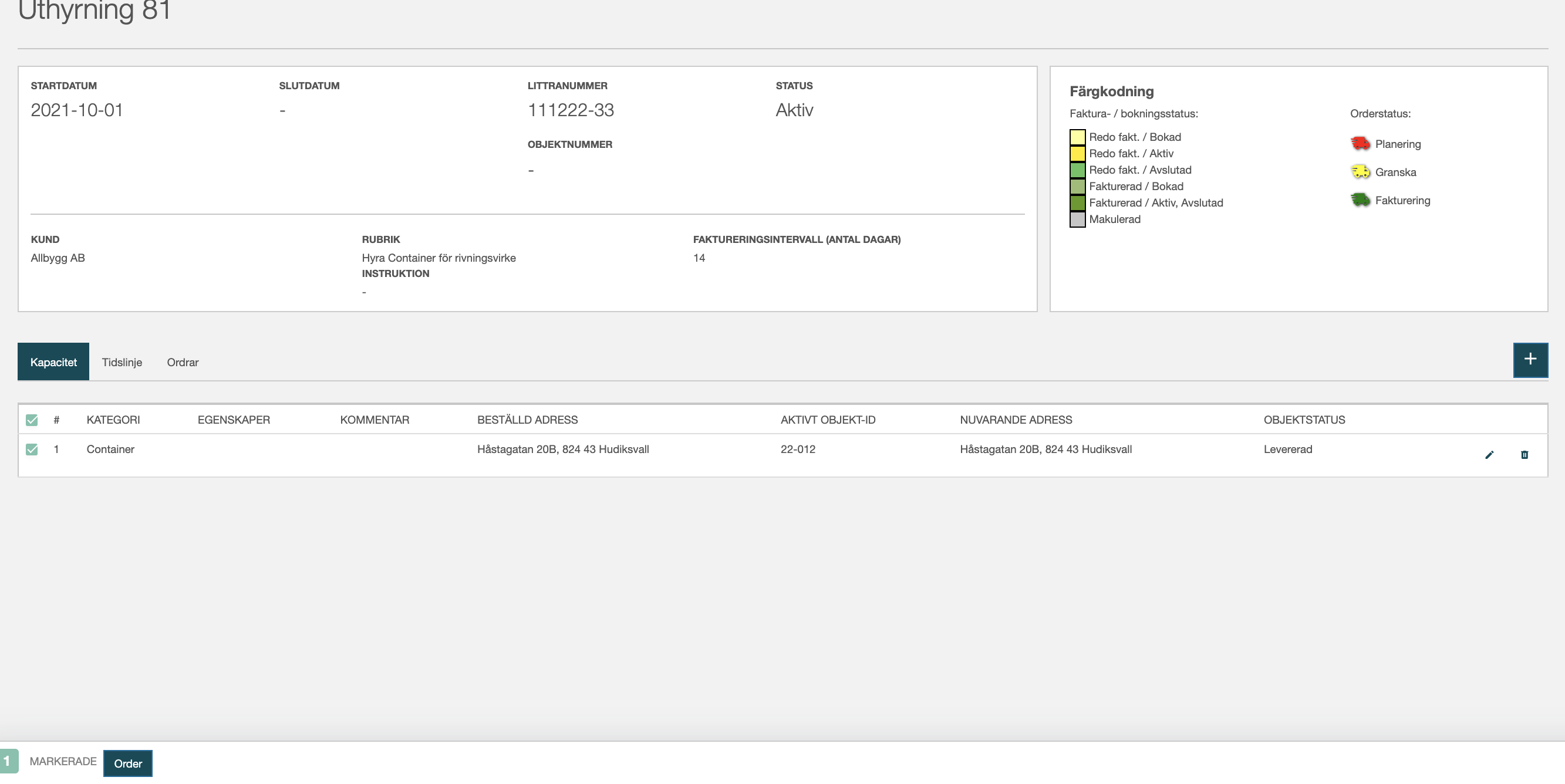1565x784 pixels.
Task: Click the yellow Granska truck icon
Action: (1360, 172)
